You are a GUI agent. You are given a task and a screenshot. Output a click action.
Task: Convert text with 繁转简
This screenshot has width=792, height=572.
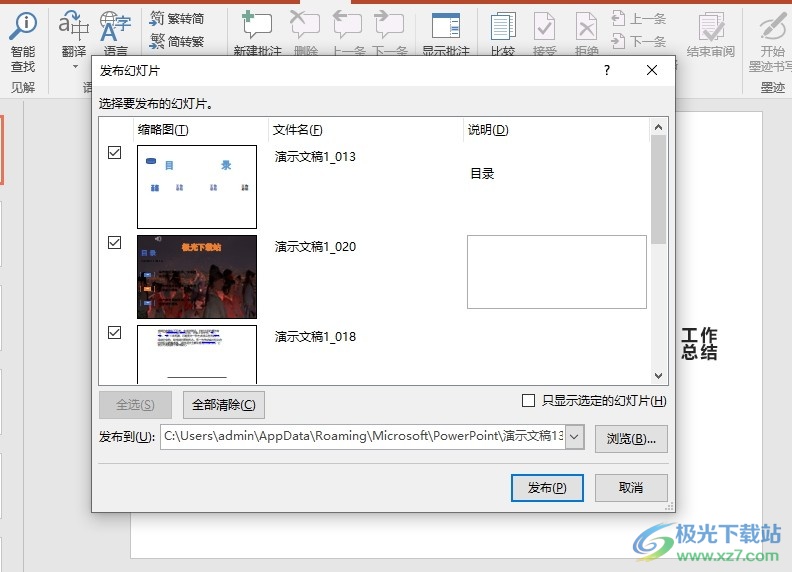177,19
